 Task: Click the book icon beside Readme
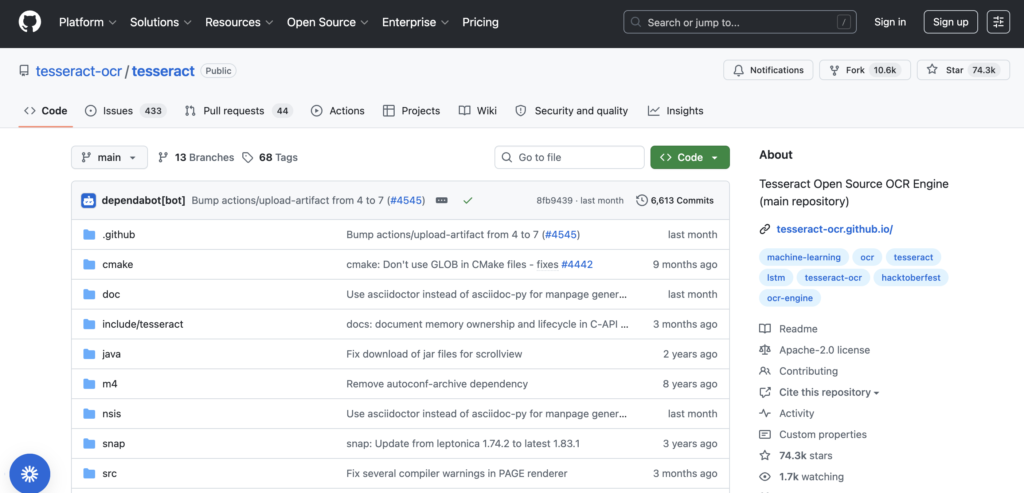coord(765,329)
